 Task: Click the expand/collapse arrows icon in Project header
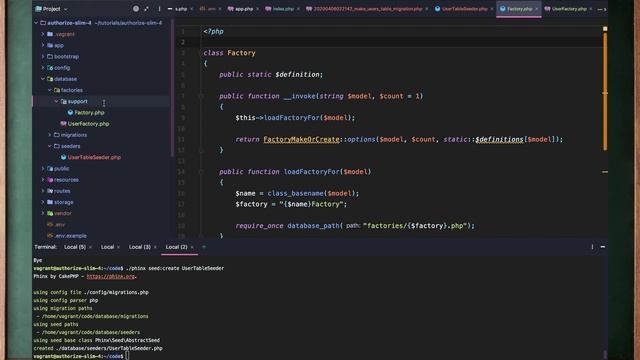click(147, 9)
